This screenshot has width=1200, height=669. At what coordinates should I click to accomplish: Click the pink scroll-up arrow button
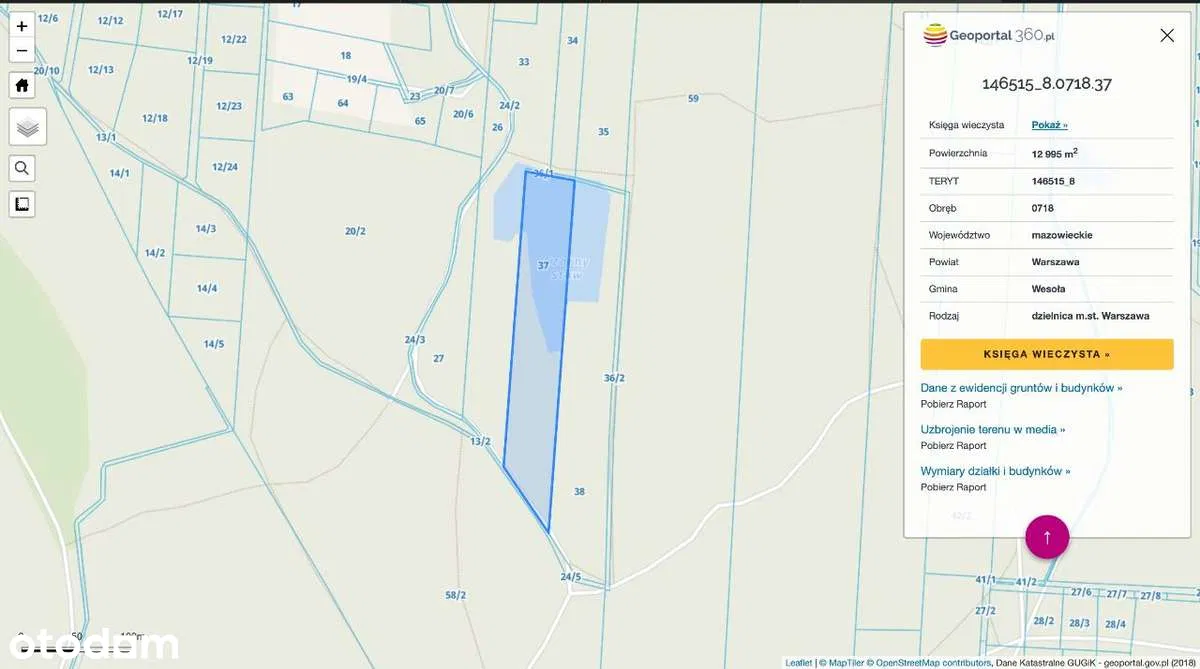1047,537
